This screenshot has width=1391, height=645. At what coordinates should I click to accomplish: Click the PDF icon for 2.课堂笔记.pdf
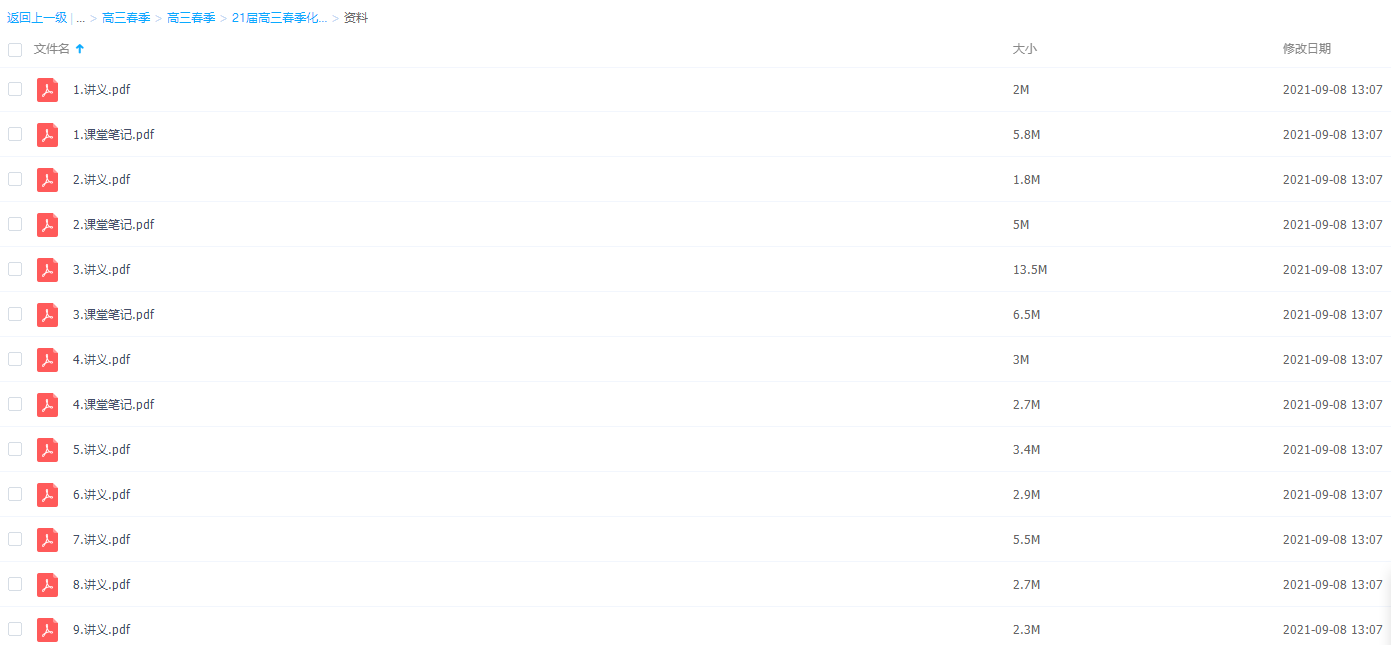47,225
